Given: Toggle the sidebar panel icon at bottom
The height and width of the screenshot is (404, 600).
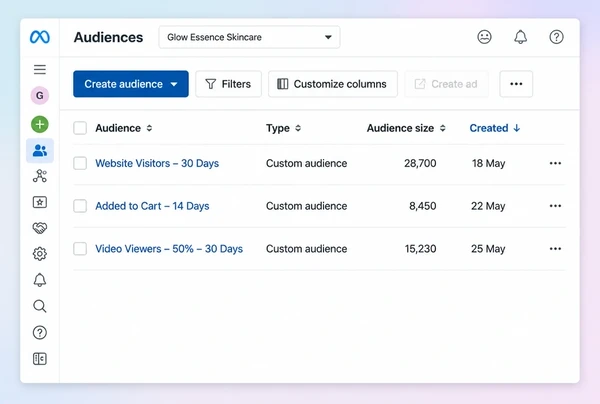Looking at the screenshot, I should click(x=40, y=358).
